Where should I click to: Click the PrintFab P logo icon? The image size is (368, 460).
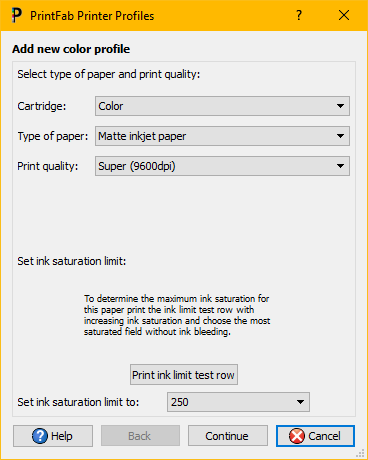16,15
